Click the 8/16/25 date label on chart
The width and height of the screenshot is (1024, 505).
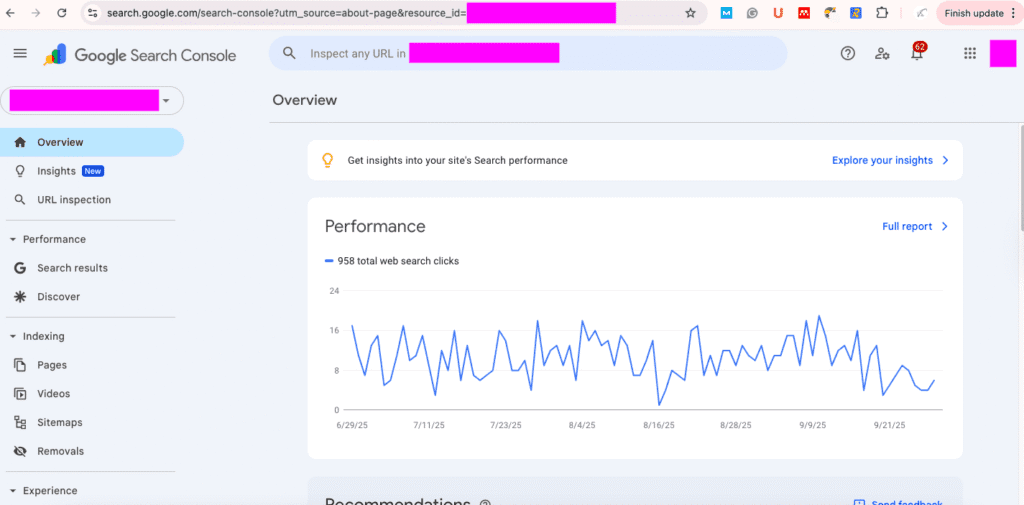(x=658, y=425)
